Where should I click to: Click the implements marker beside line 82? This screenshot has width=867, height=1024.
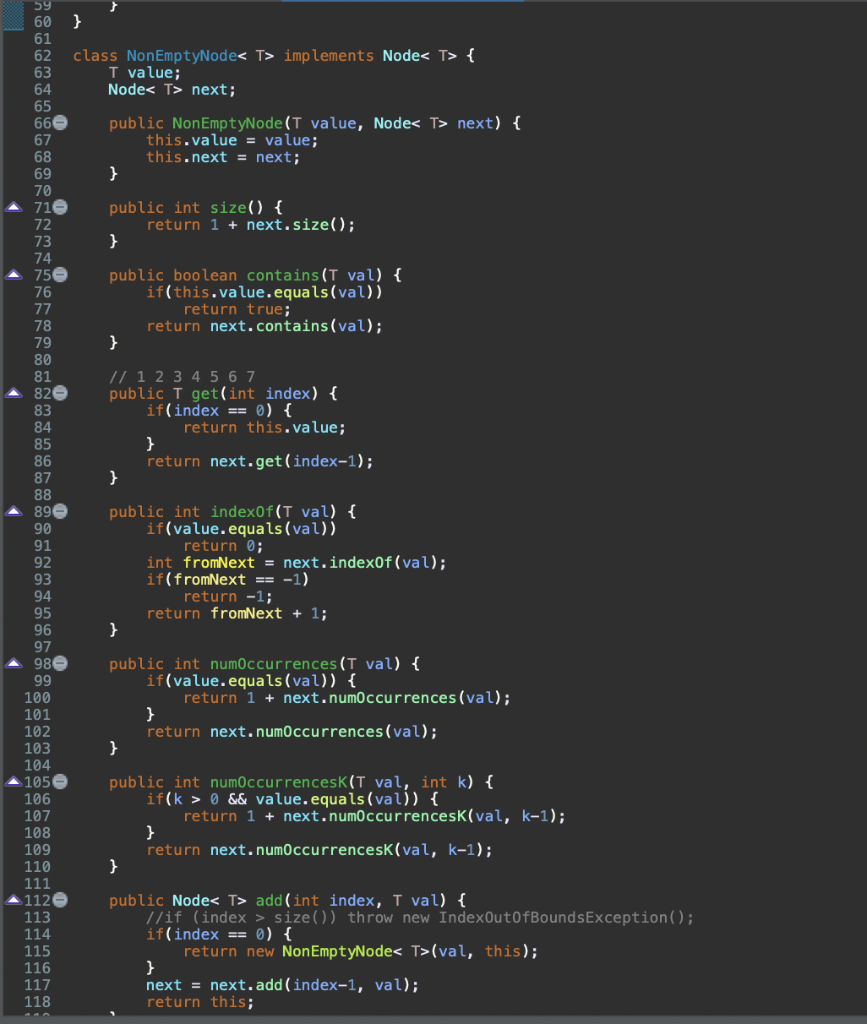(14, 393)
